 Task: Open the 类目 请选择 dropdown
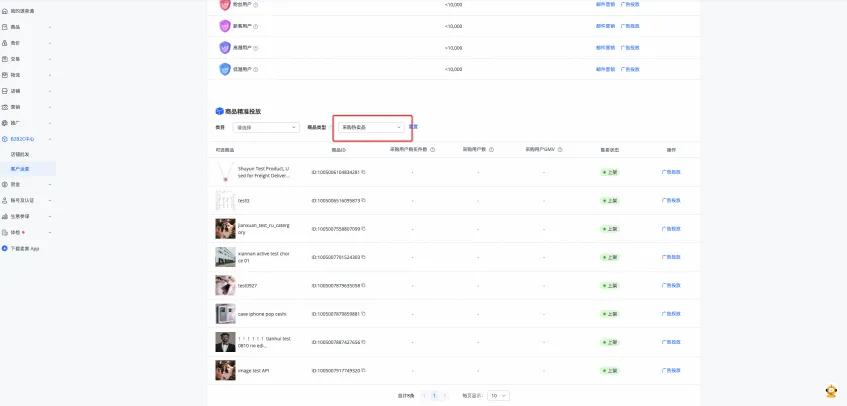click(x=266, y=128)
